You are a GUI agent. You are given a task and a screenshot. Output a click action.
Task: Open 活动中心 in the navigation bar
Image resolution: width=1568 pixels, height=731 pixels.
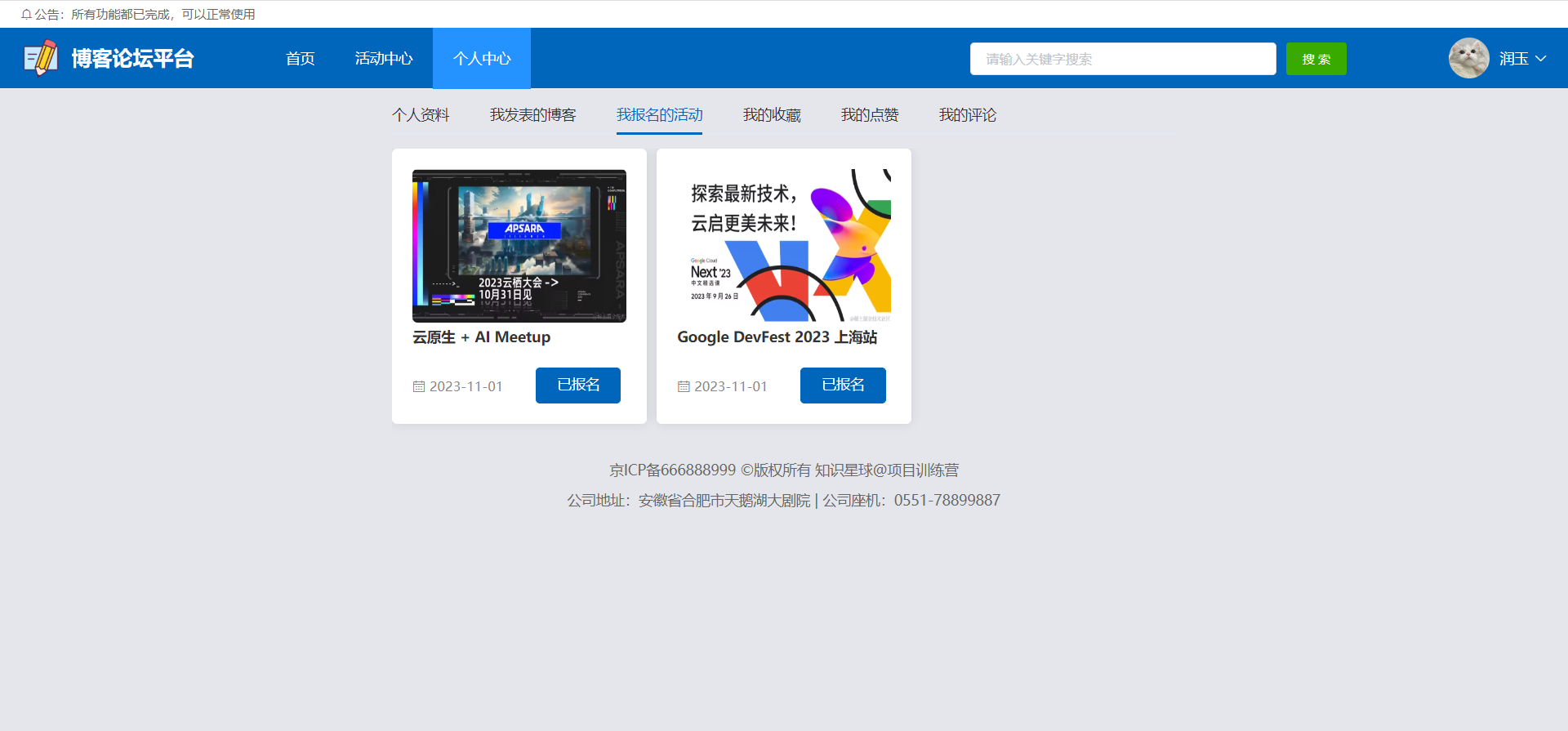(x=384, y=58)
